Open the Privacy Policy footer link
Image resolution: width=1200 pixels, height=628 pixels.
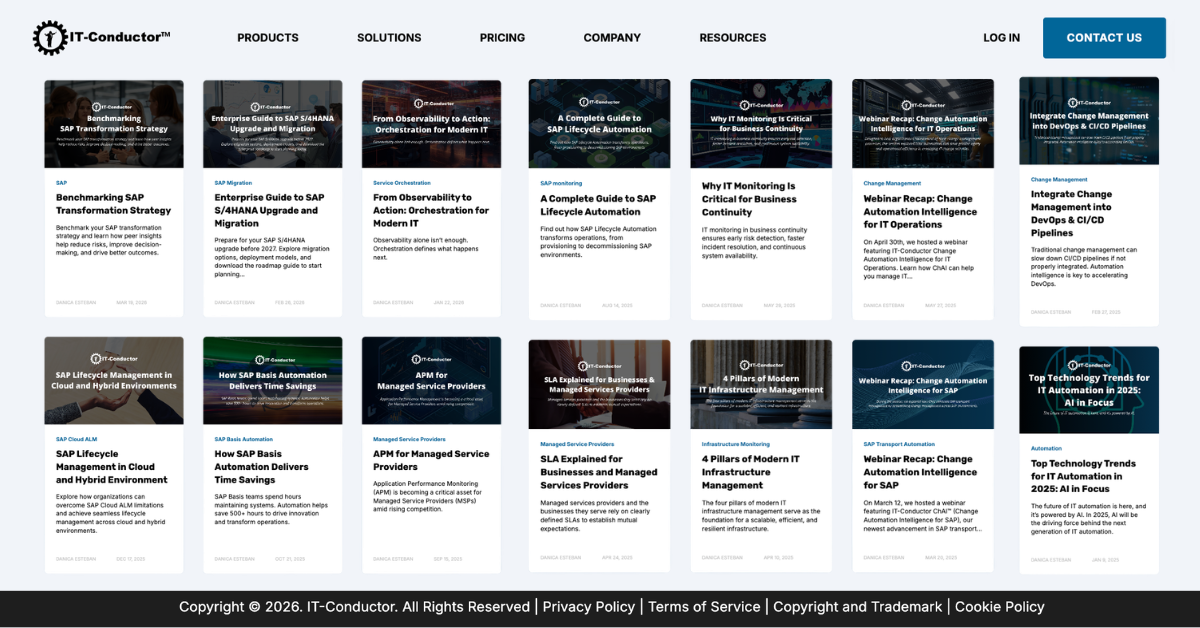(x=588, y=607)
